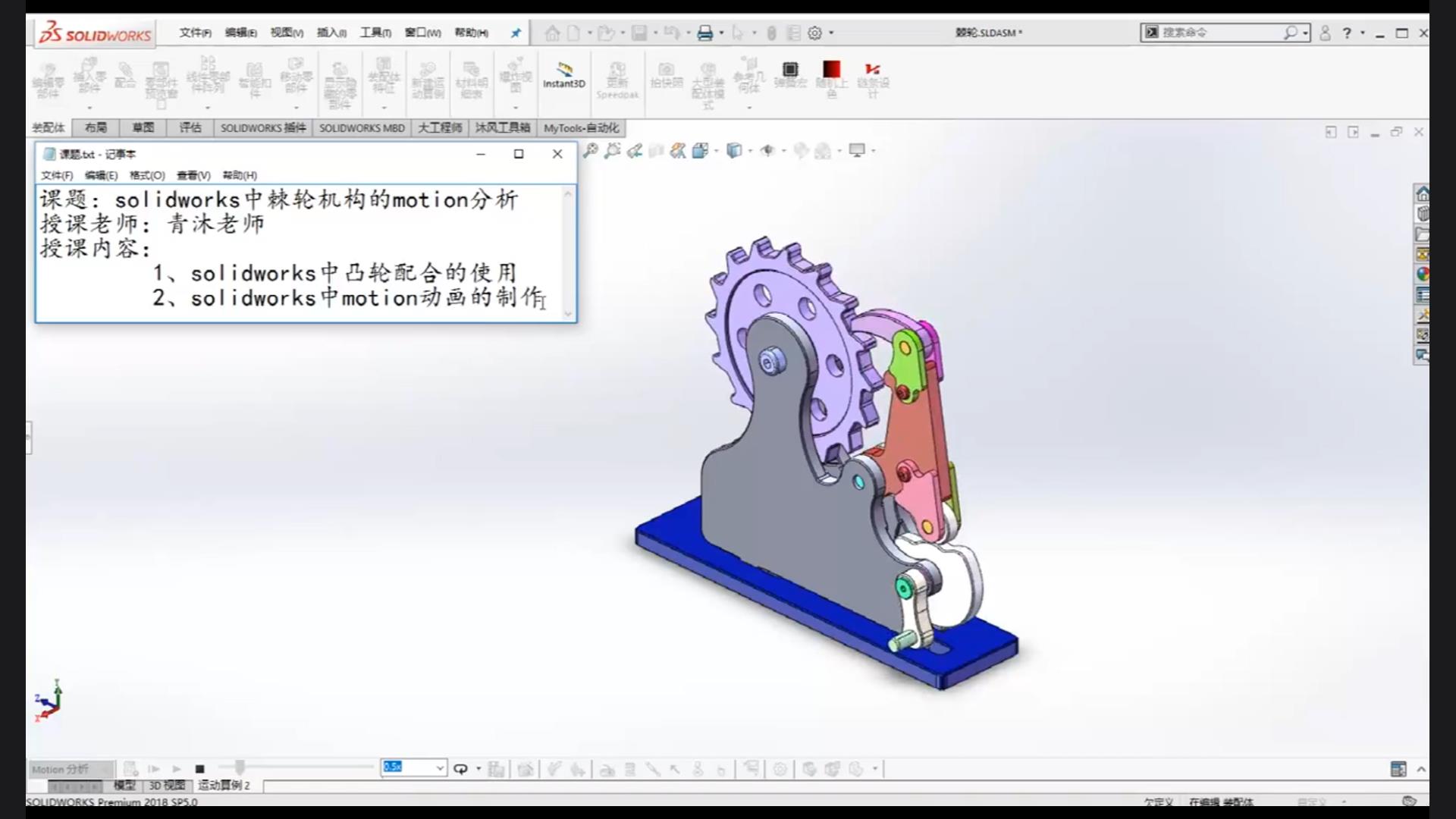Click the Zoom to Fit view icon

pyautogui.click(x=591, y=151)
